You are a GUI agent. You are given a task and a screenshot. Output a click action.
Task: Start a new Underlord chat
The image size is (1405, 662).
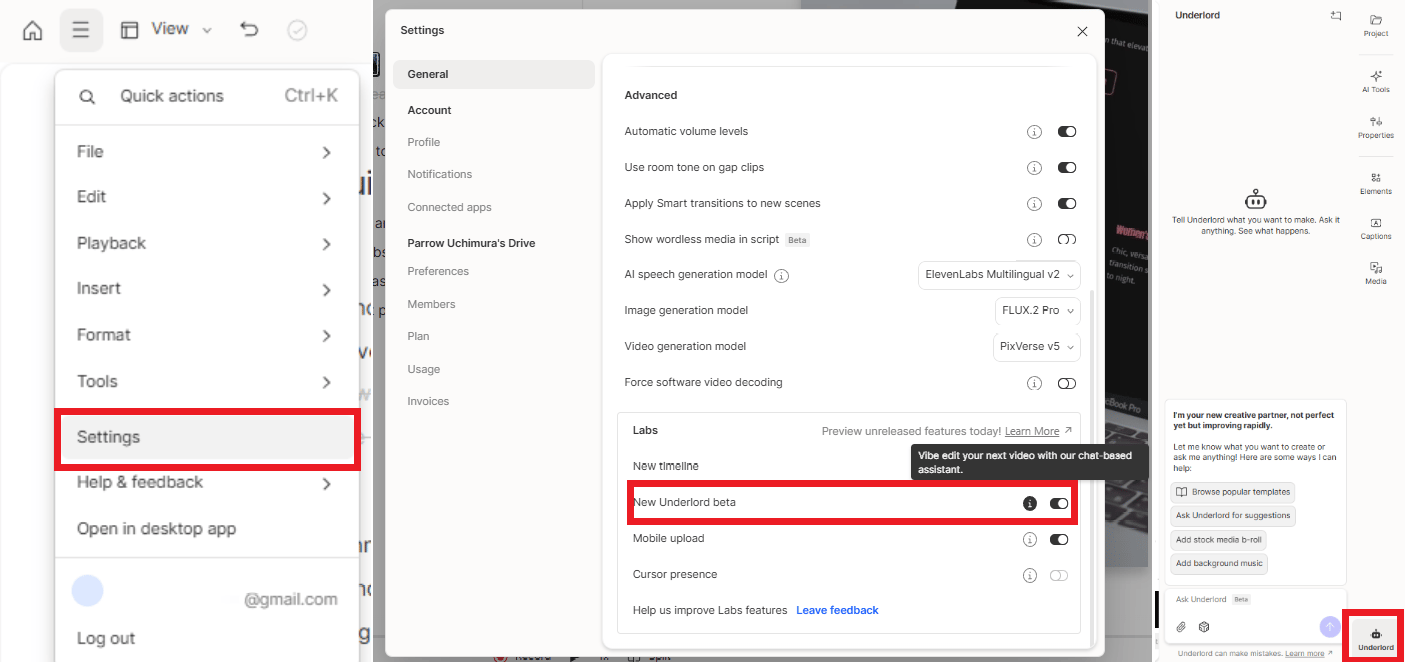1336,16
